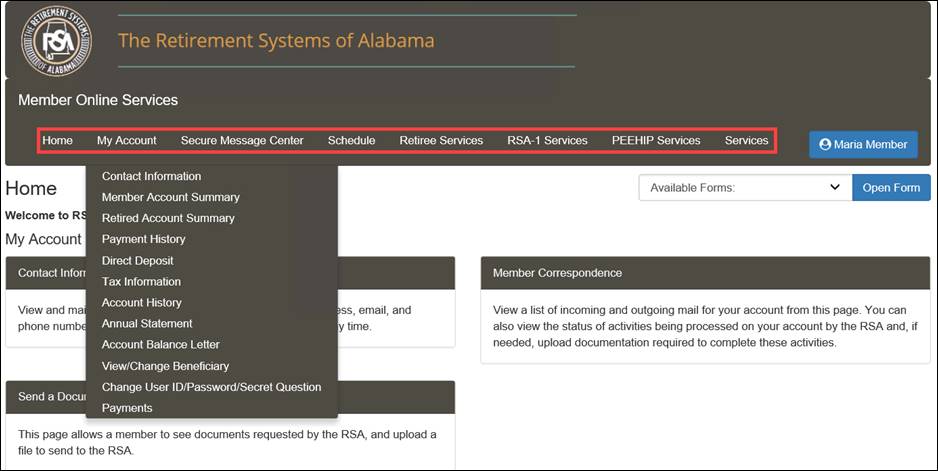The image size is (938, 471).
Task: Open the My Account menu
Action: click(127, 141)
